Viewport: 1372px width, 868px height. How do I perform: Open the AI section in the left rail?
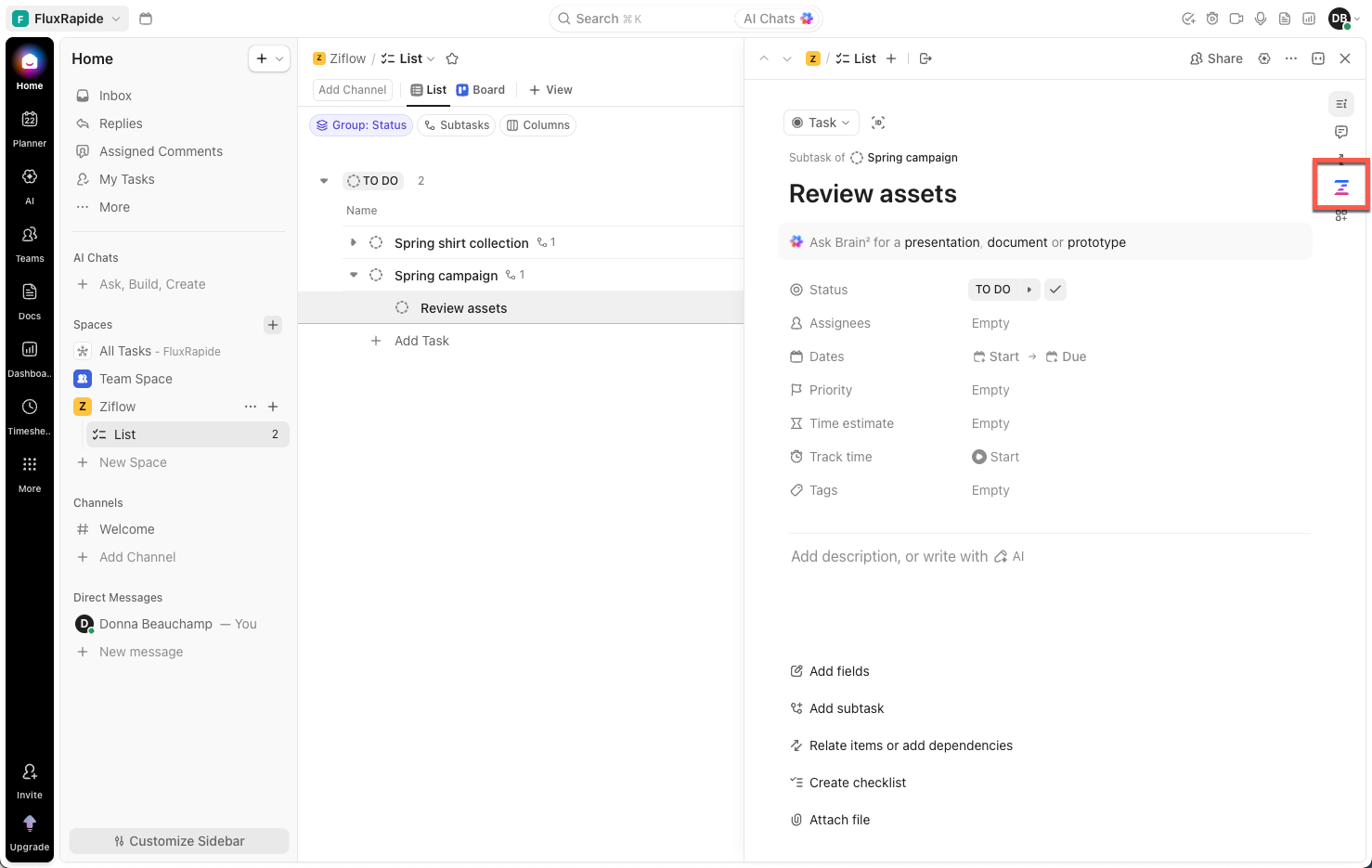[x=30, y=186]
